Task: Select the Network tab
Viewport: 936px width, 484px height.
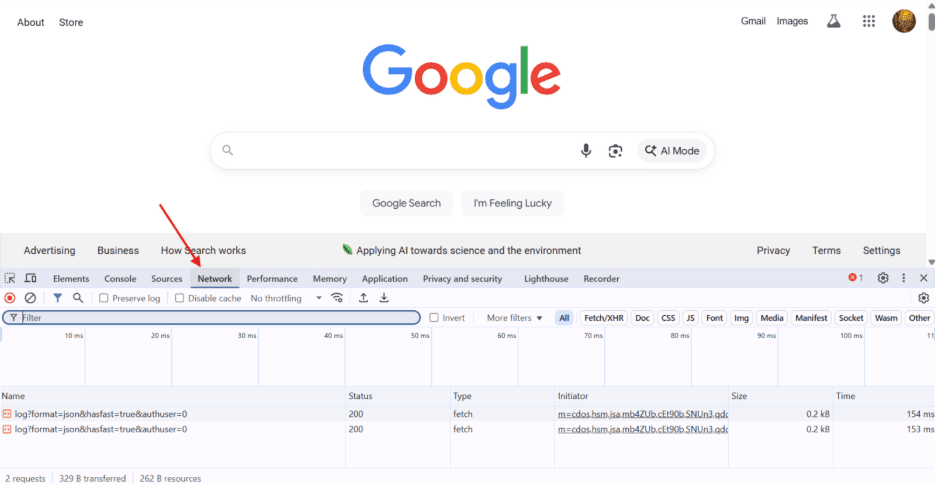Action: pyautogui.click(x=215, y=279)
